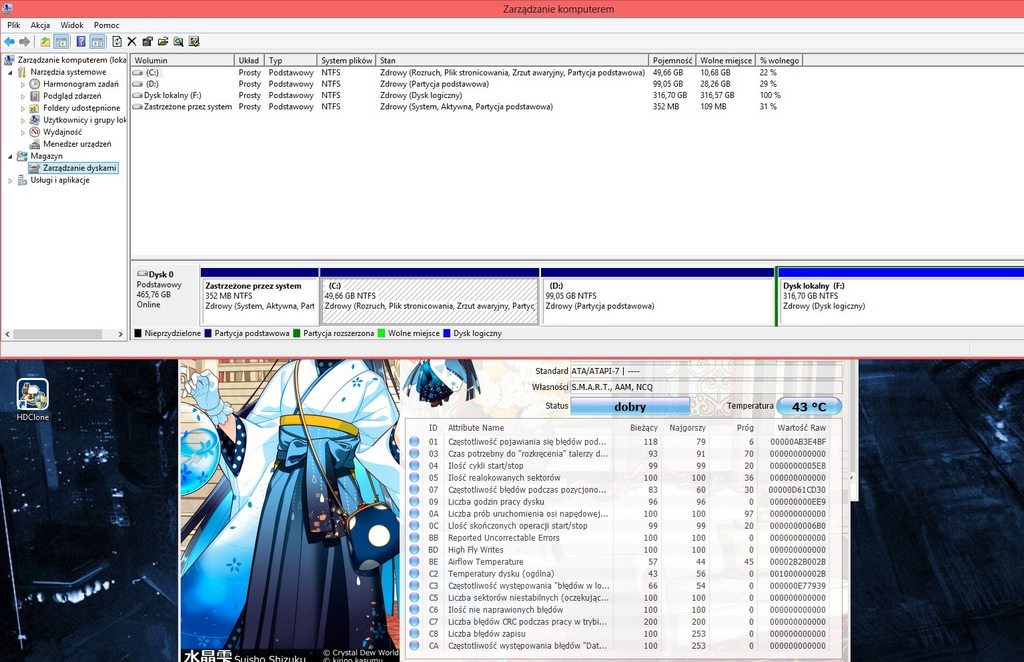Click the Usługi i aplikacje tree icon
The width and height of the screenshot is (1024, 662).
click(x=22, y=180)
